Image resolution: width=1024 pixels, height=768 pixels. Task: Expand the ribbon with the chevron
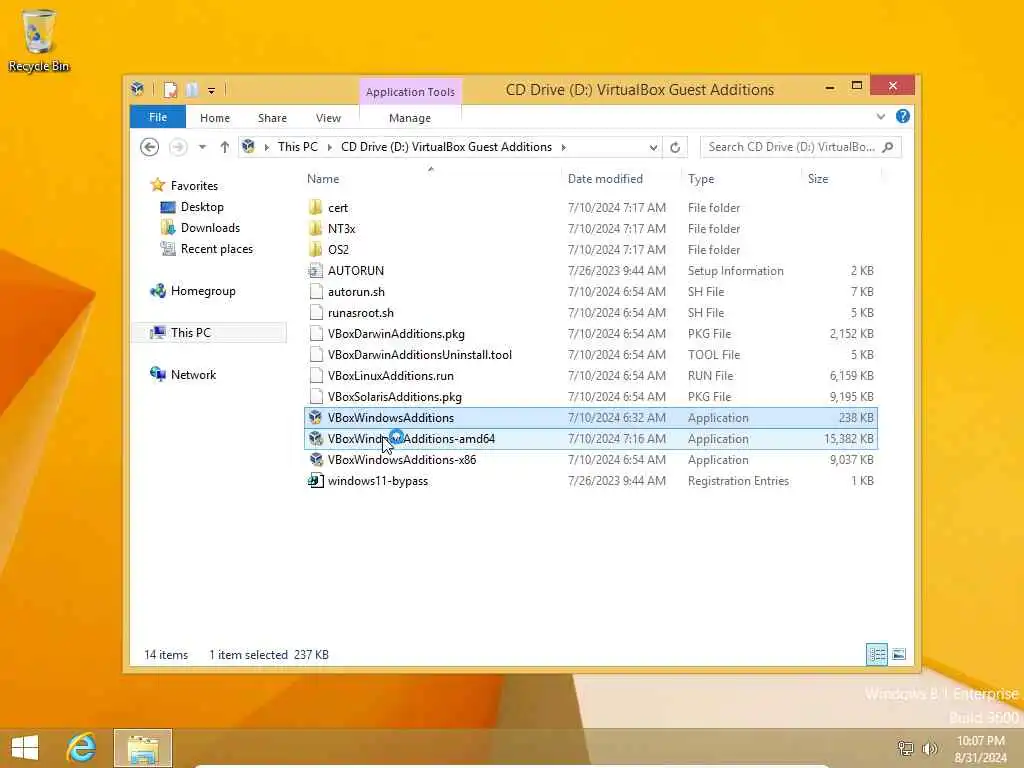(x=881, y=117)
